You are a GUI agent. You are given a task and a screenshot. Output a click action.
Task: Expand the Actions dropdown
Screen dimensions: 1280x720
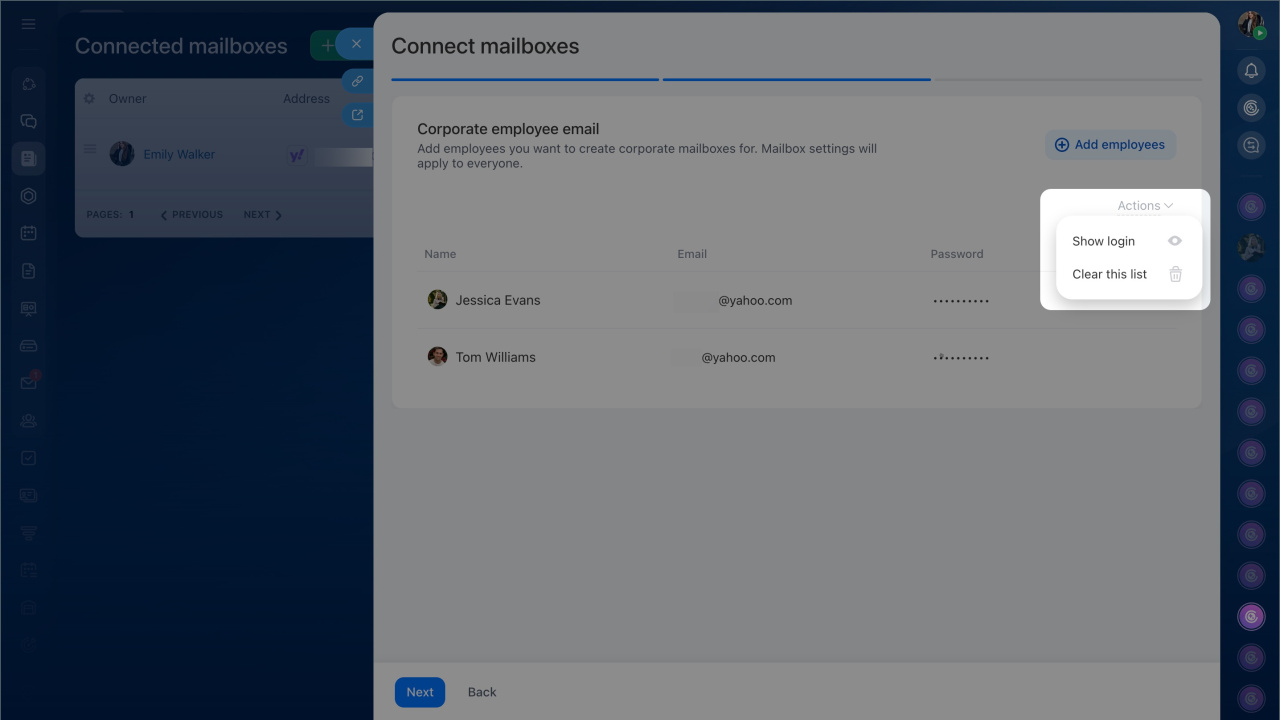pyautogui.click(x=1145, y=206)
